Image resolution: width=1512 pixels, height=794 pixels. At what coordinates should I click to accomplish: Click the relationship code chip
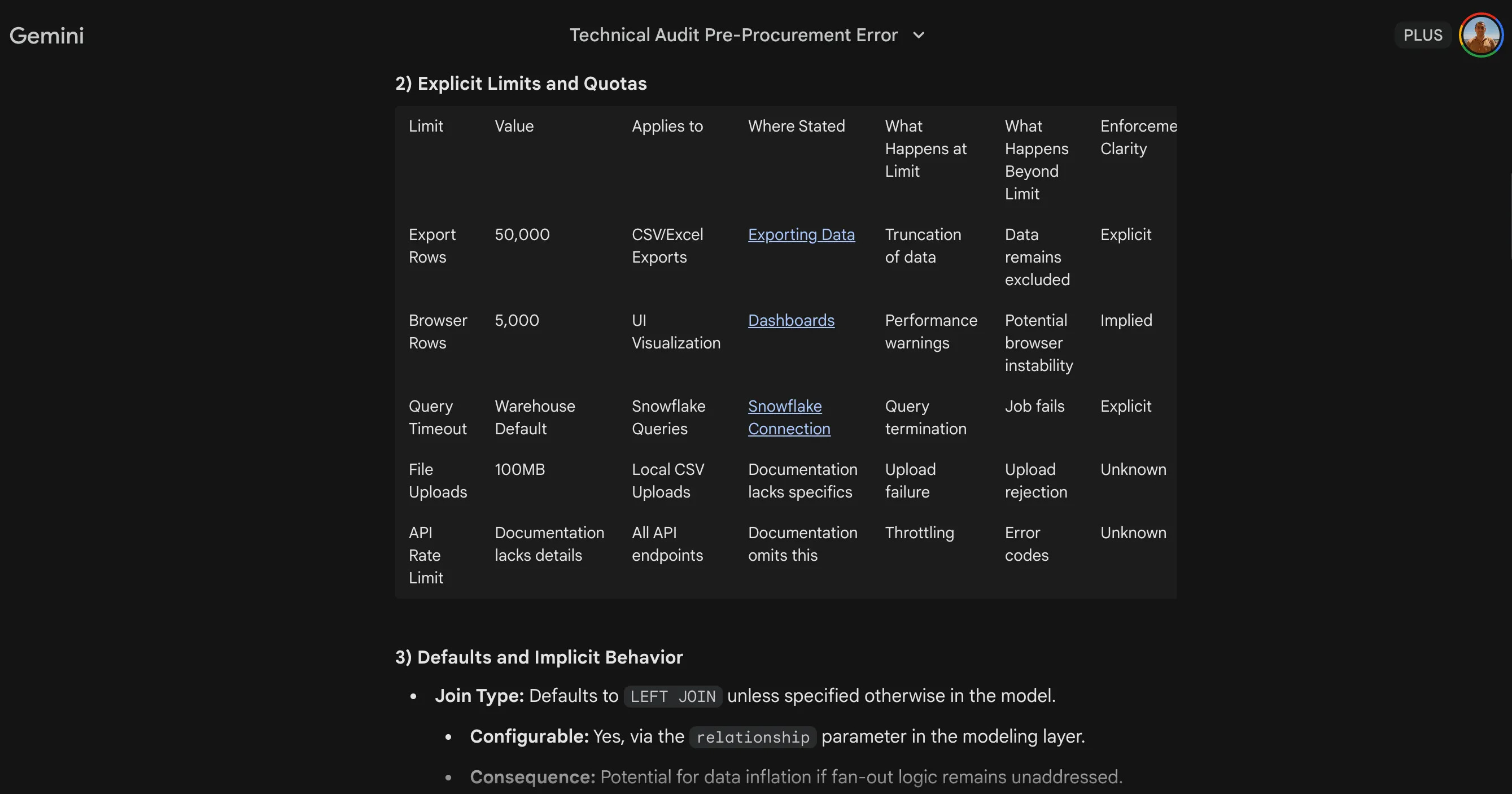753,737
